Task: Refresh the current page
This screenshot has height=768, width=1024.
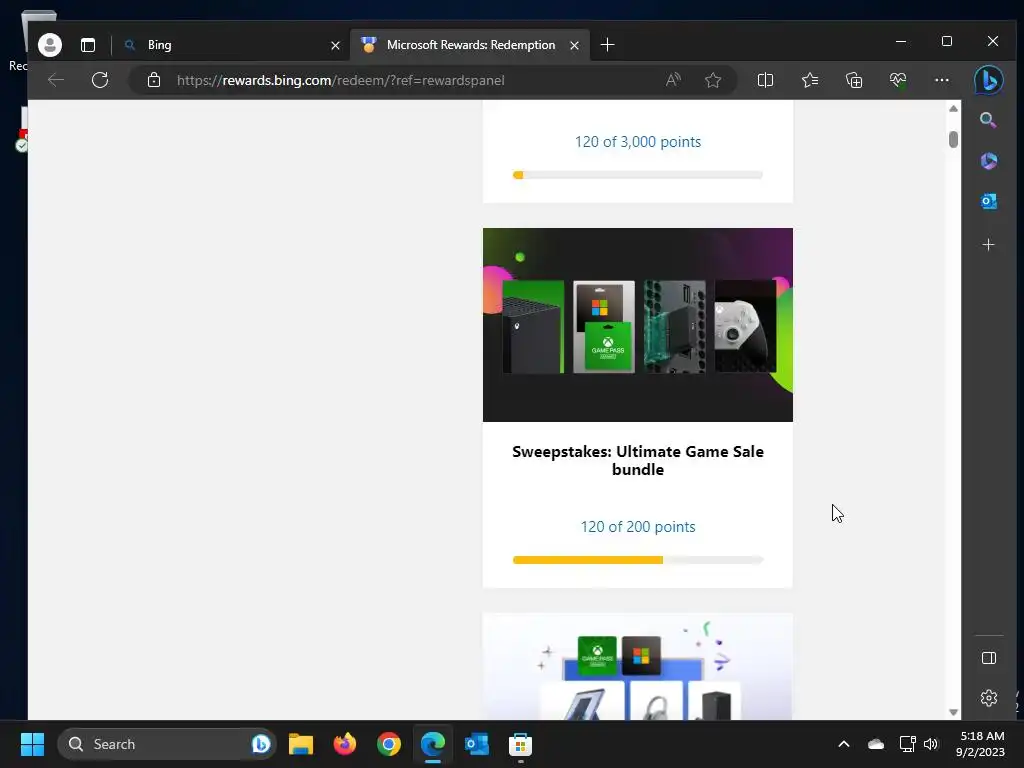Action: point(100,80)
